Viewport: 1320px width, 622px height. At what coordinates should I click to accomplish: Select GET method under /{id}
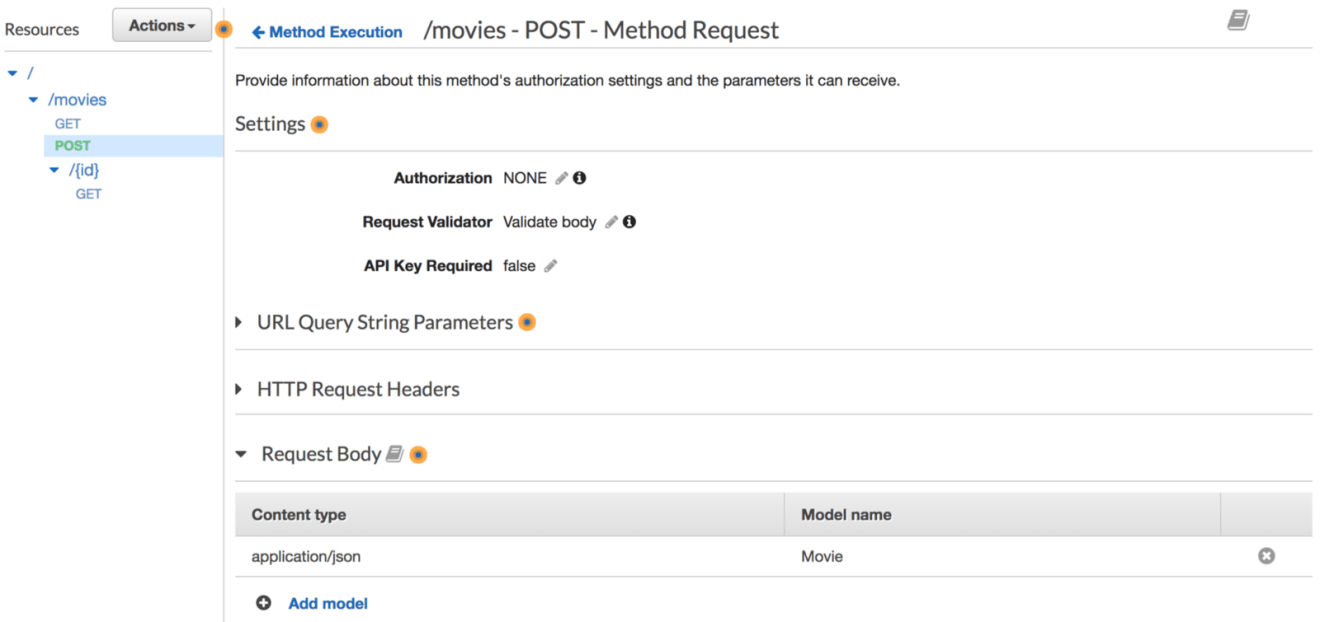(88, 194)
